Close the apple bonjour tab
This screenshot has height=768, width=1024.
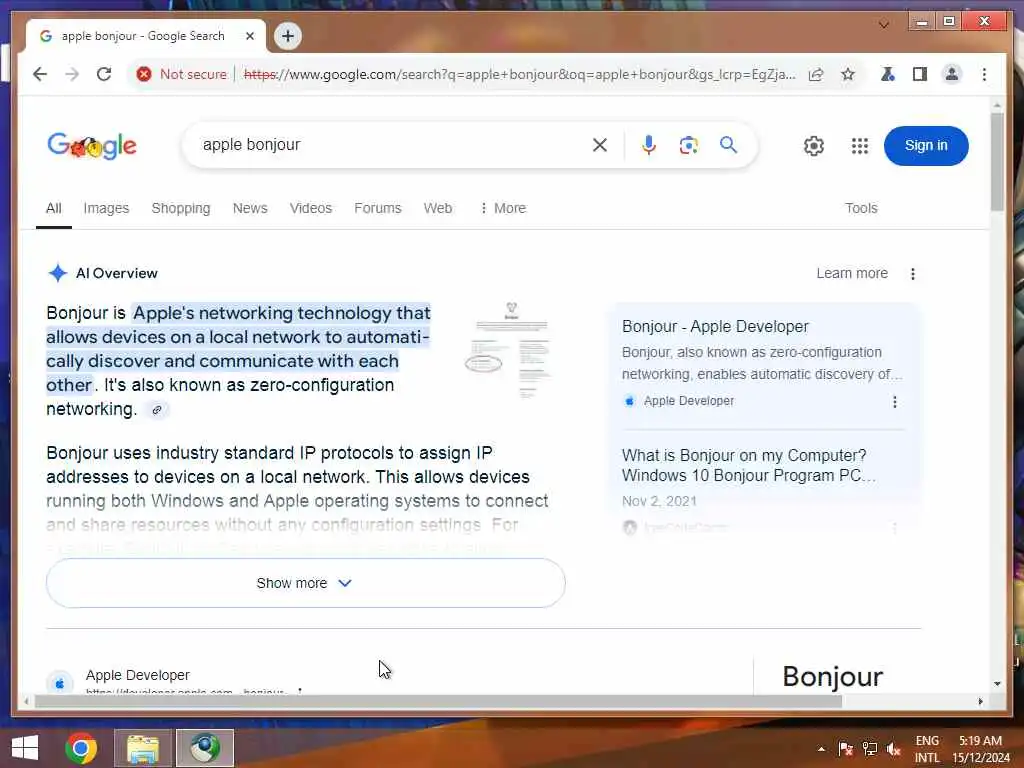point(249,36)
